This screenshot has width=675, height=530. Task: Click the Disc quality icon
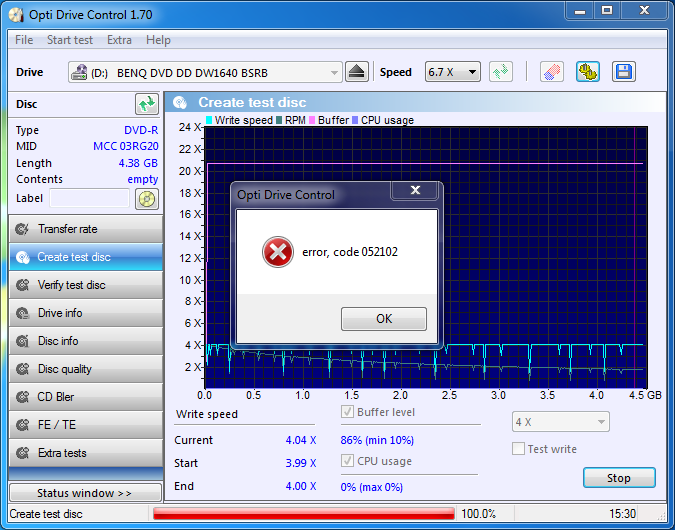(x=22, y=369)
